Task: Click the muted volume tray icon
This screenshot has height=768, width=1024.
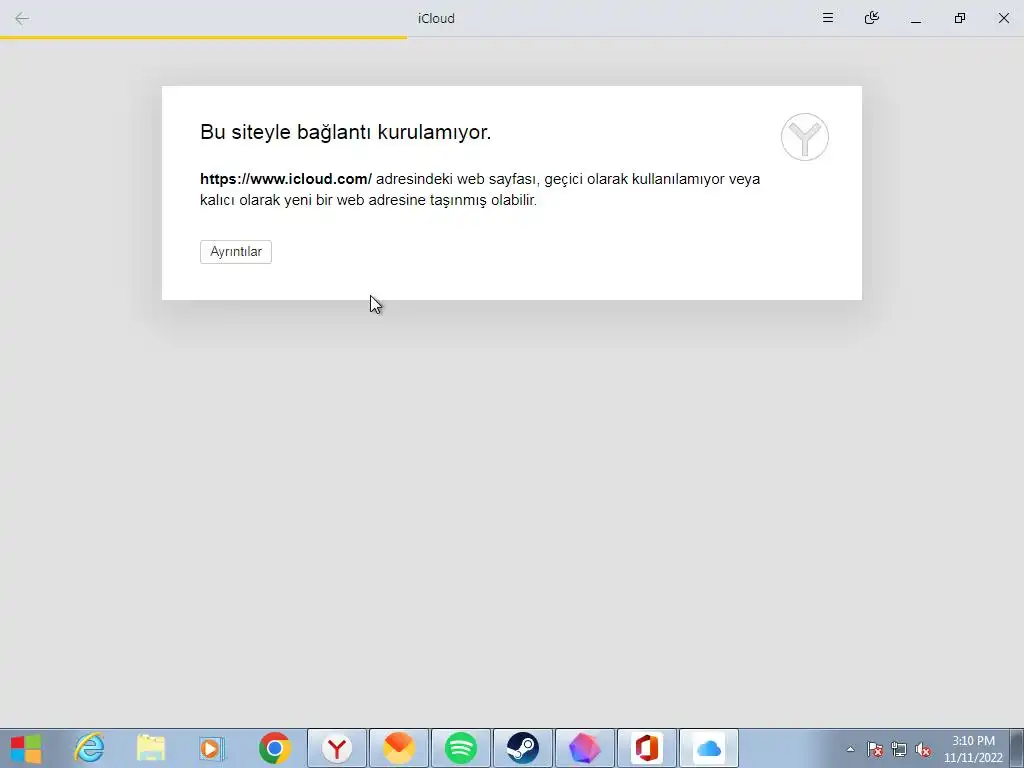Action: [923, 749]
